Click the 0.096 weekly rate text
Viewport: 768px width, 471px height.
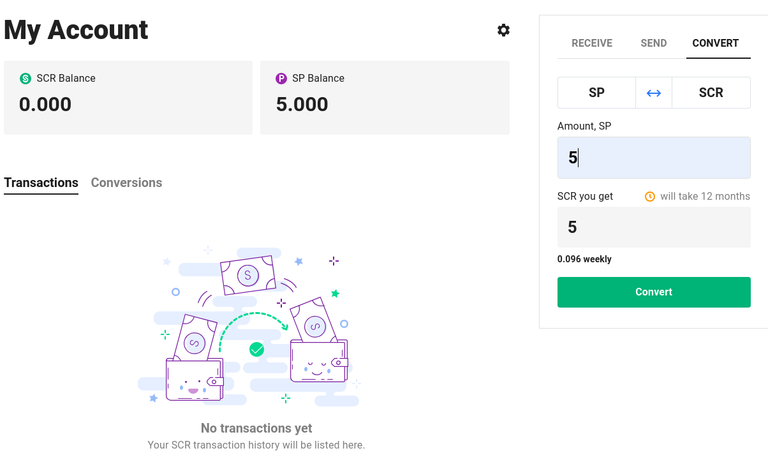[x=584, y=259]
